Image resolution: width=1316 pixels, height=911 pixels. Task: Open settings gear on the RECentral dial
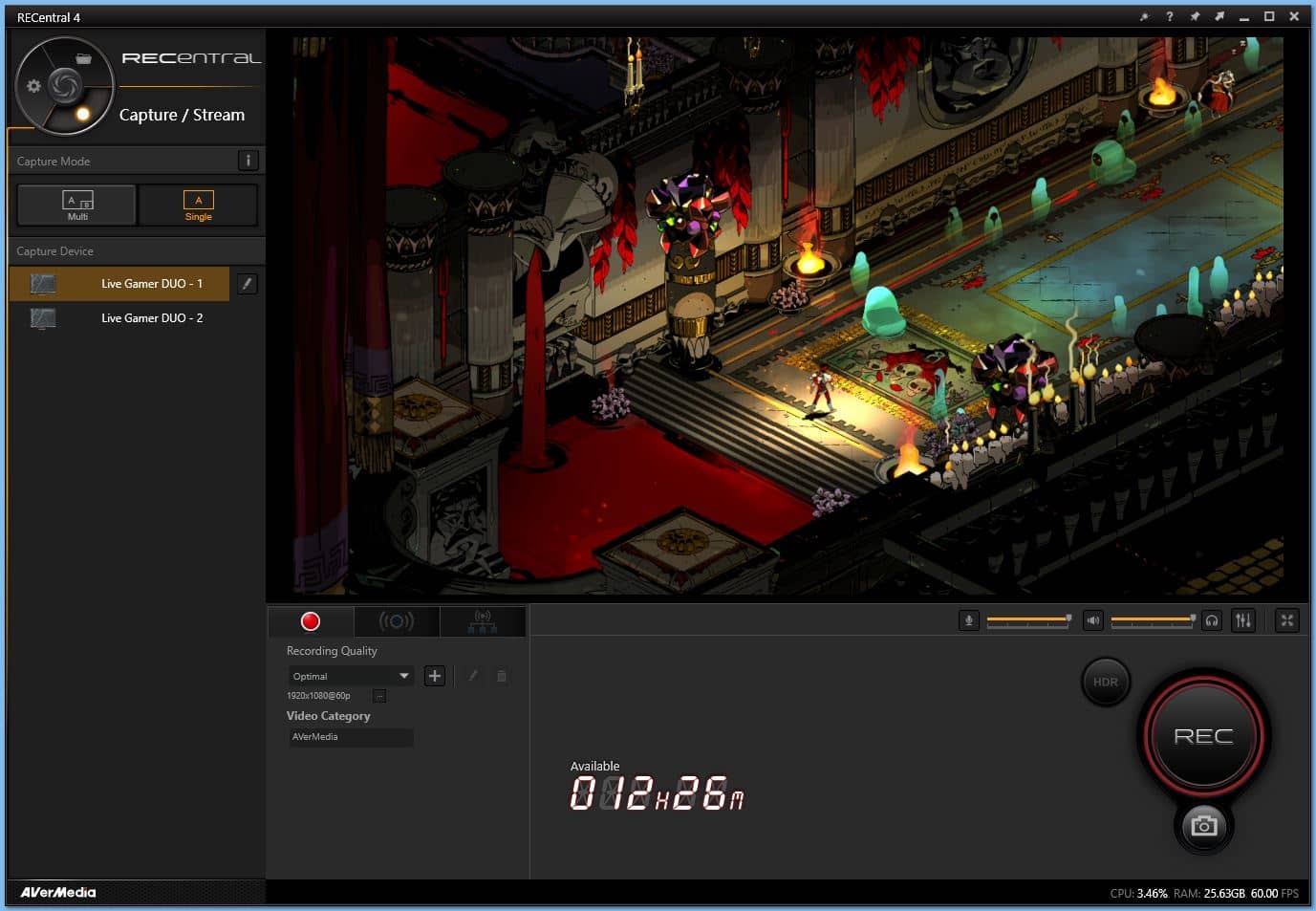[34, 86]
